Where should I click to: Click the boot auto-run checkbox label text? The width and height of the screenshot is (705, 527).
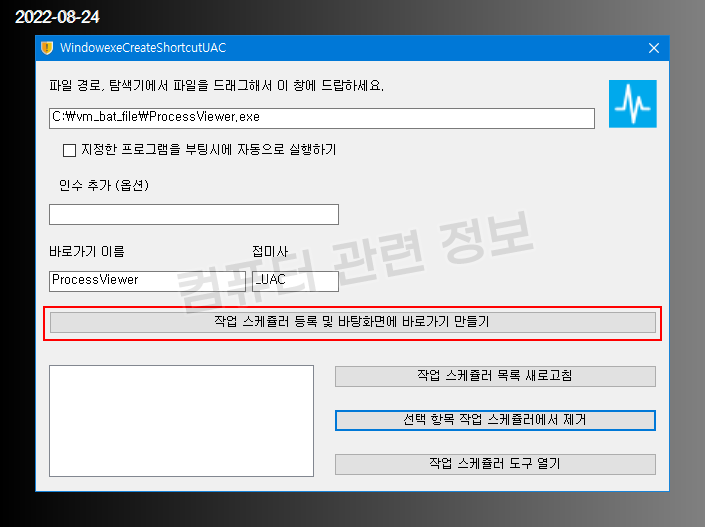[x=209, y=150]
